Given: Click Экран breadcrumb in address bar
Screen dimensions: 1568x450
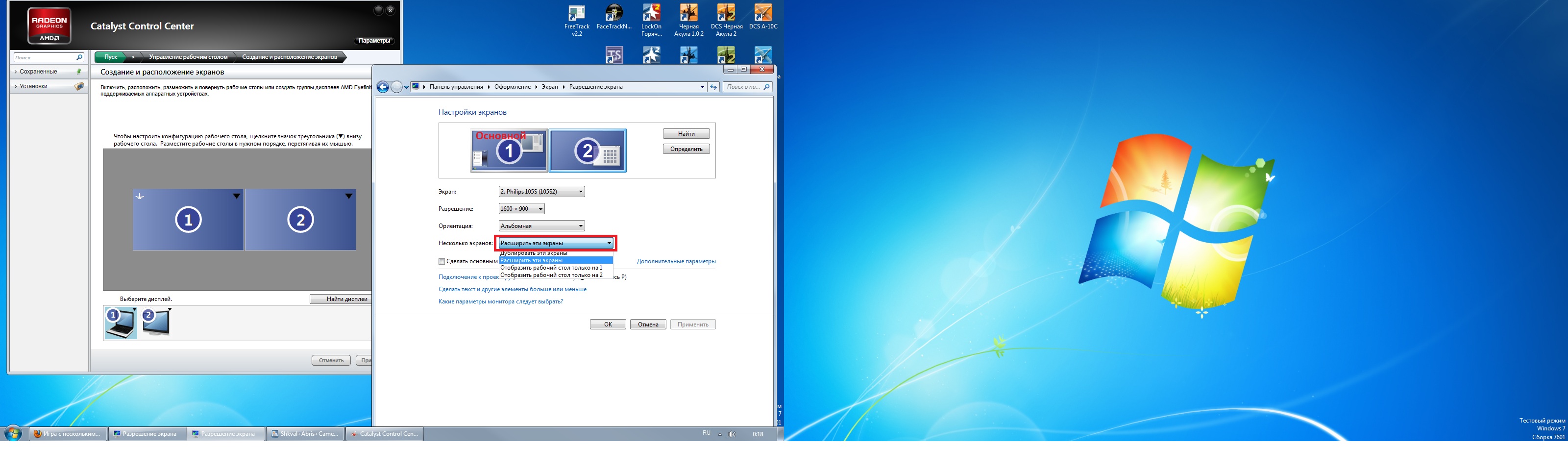Looking at the screenshot, I should [x=550, y=87].
